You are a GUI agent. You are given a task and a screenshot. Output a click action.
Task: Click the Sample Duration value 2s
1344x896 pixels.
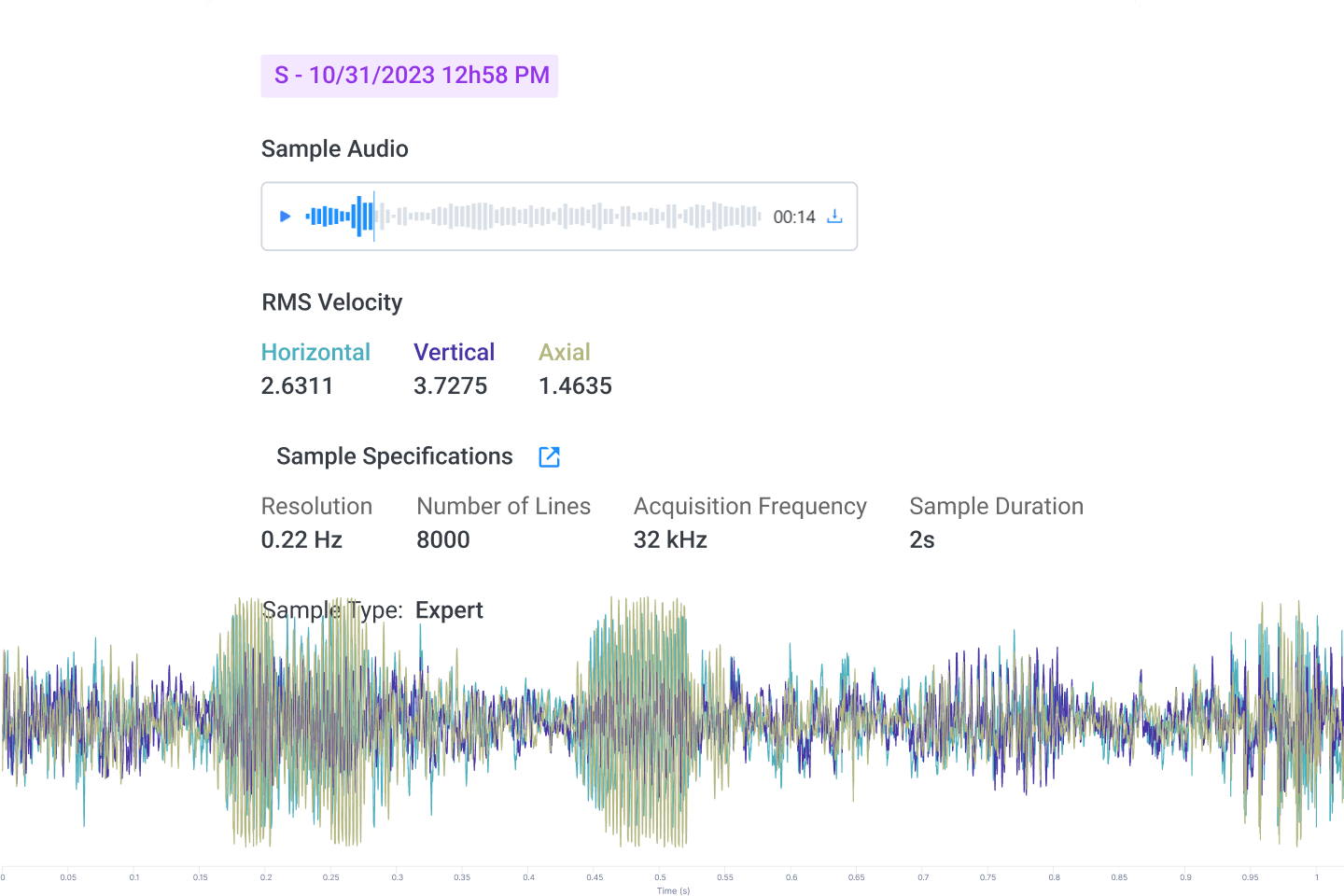coord(921,539)
